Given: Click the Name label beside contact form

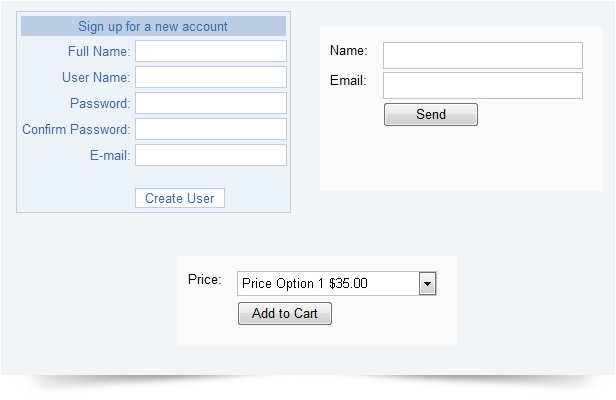Looking at the screenshot, I should [x=349, y=50].
